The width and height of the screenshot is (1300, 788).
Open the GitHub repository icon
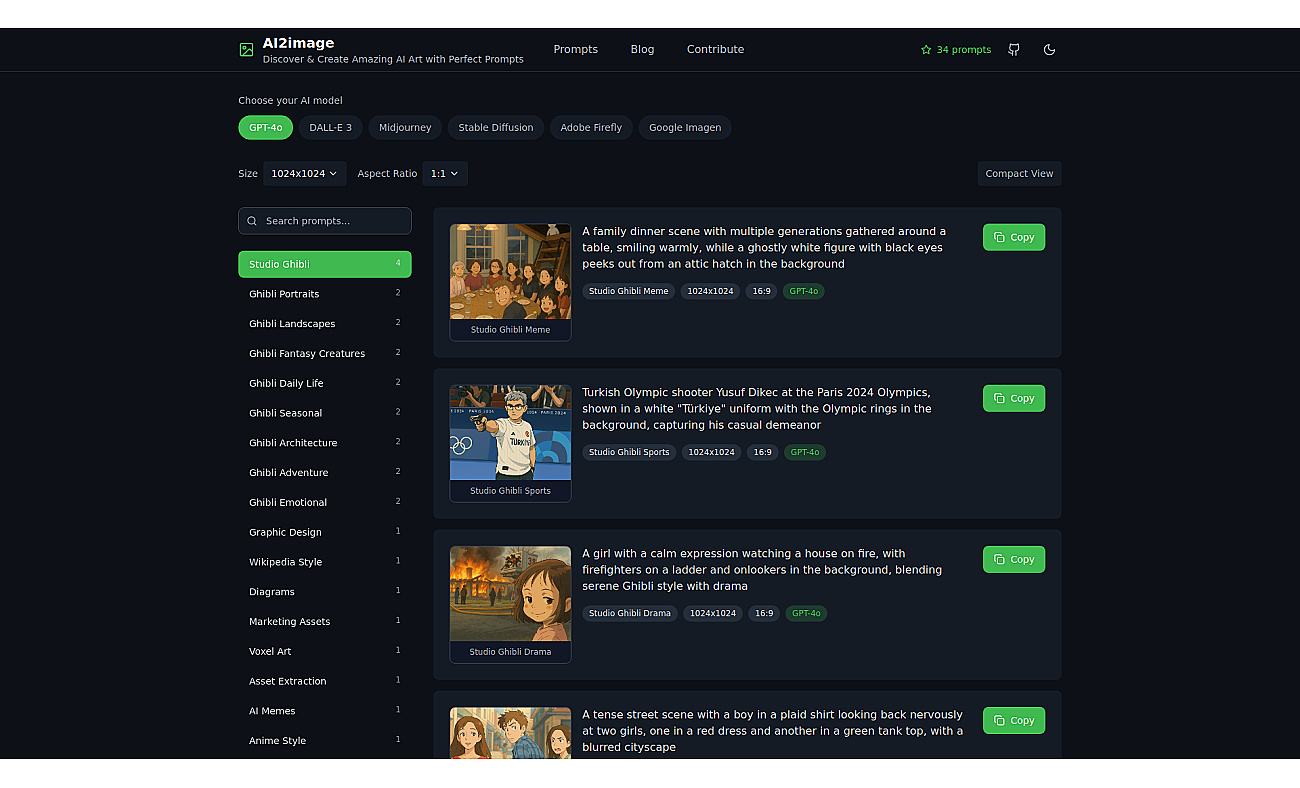tap(1014, 50)
